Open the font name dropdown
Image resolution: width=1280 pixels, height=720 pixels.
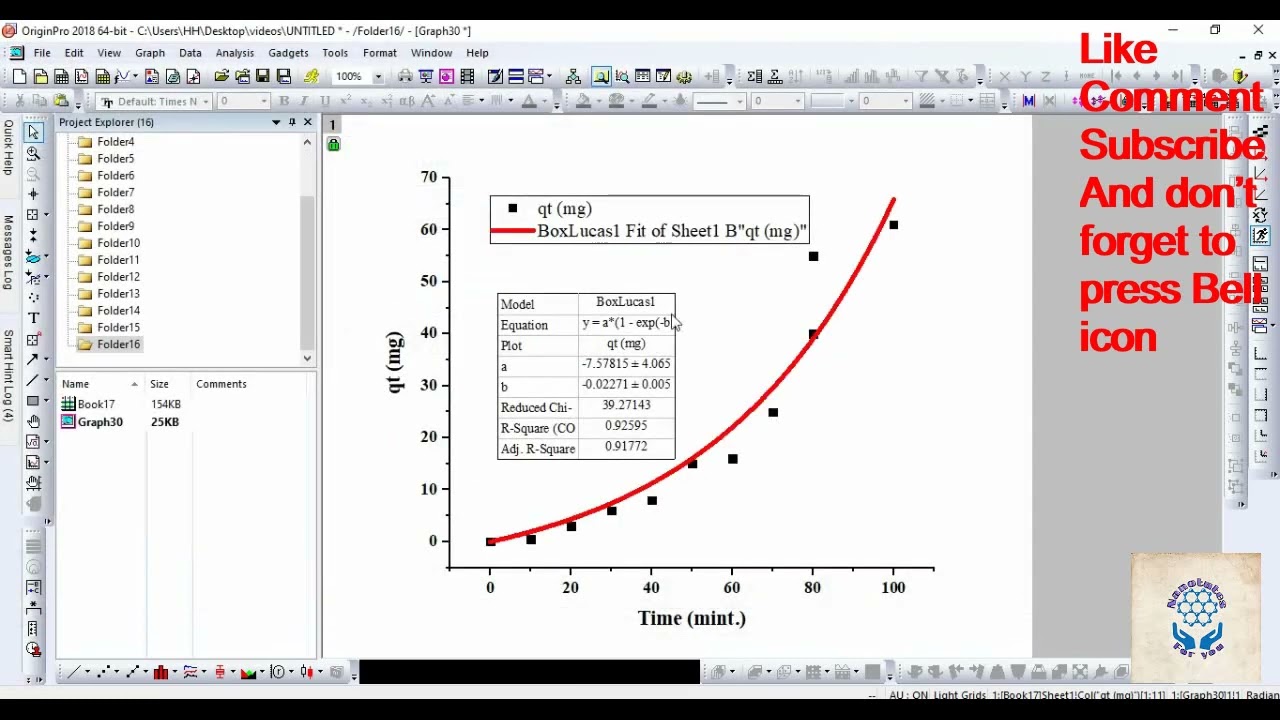pos(205,101)
